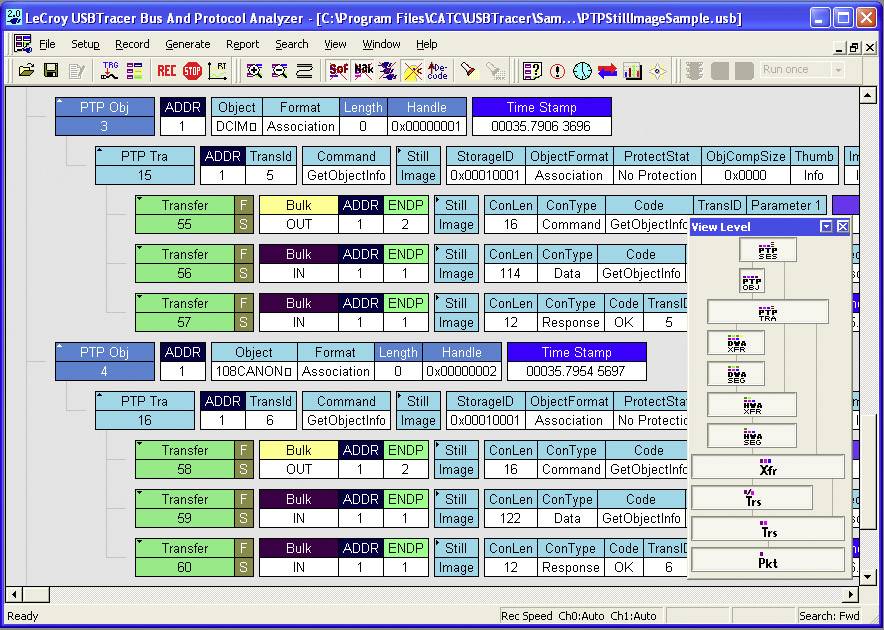This screenshot has width=884, height=630.
Task: Open the Search menu
Action: [x=291, y=44]
